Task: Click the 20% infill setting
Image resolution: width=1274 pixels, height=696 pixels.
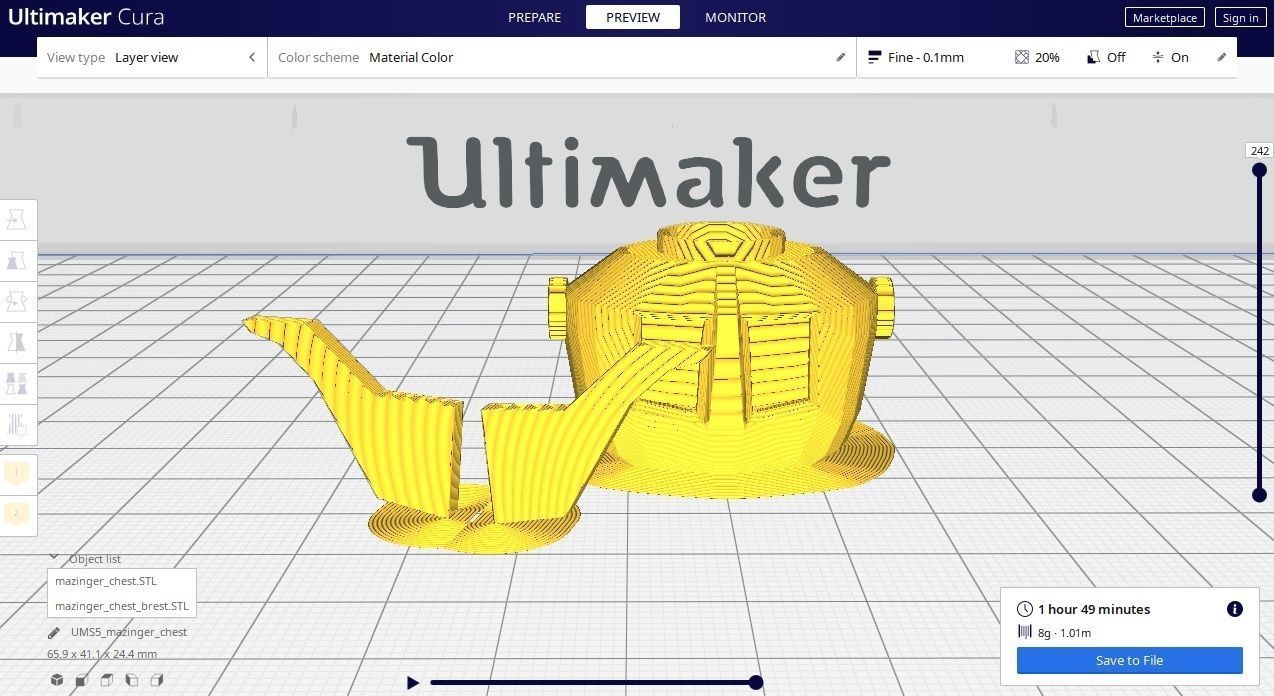Action: click(1037, 57)
